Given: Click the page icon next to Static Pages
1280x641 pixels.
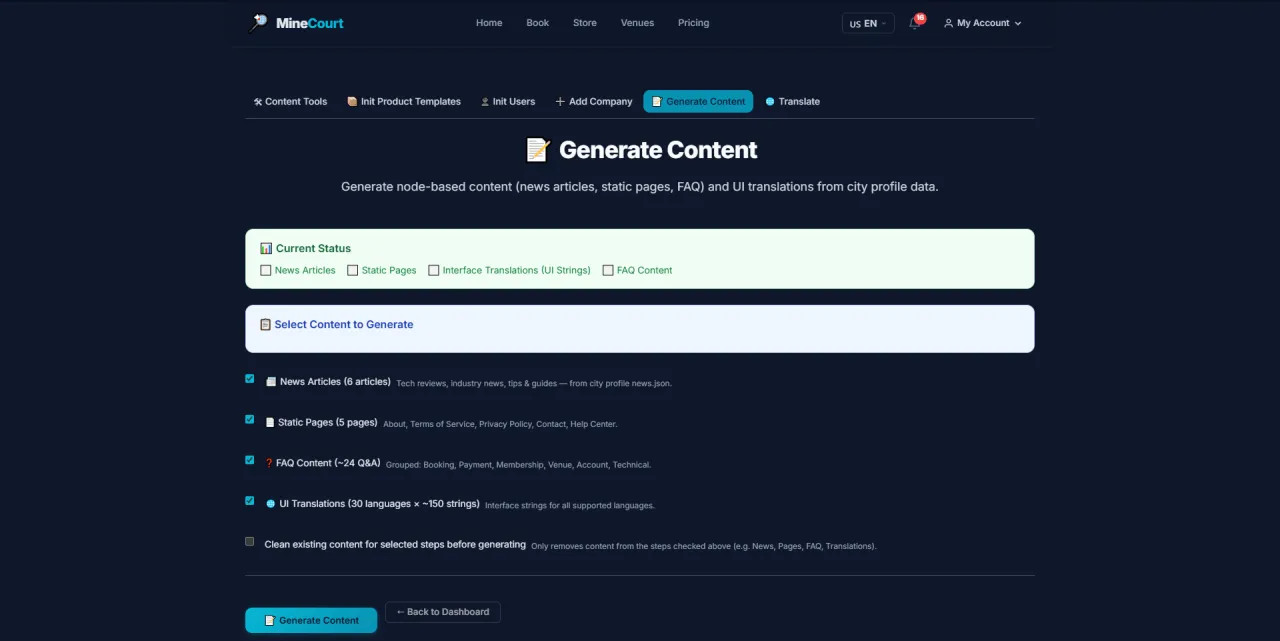Looking at the screenshot, I should (269, 423).
